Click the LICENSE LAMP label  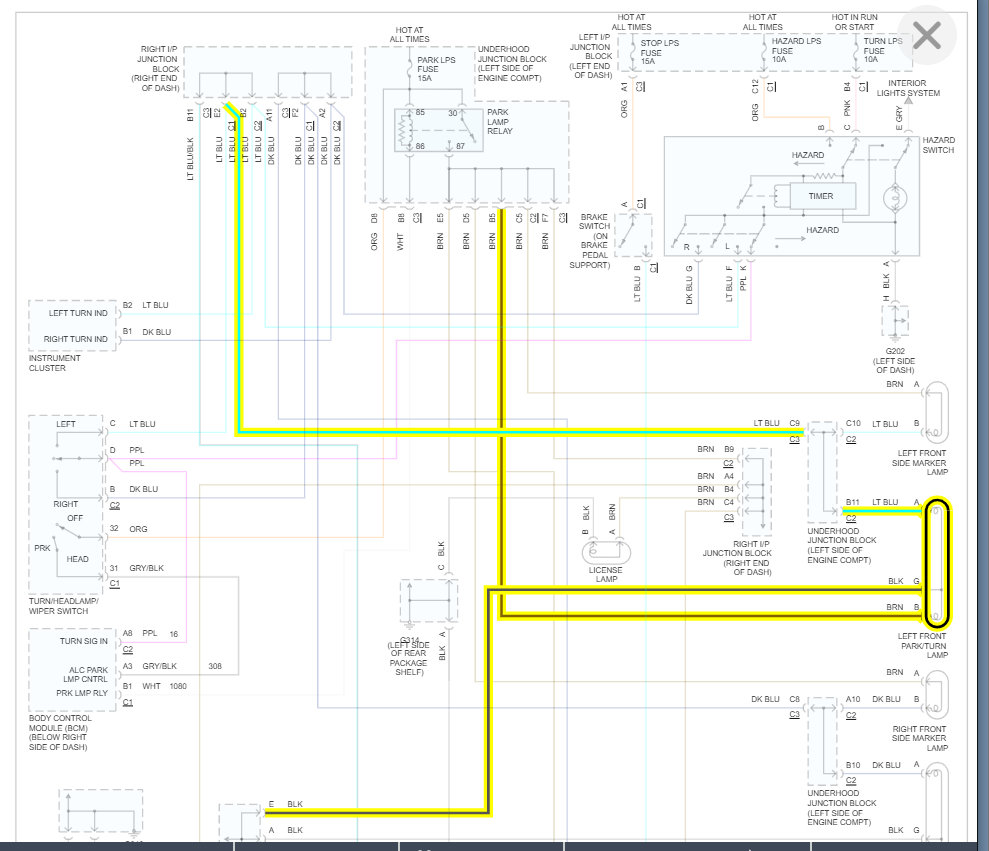pyautogui.click(x=606, y=575)
